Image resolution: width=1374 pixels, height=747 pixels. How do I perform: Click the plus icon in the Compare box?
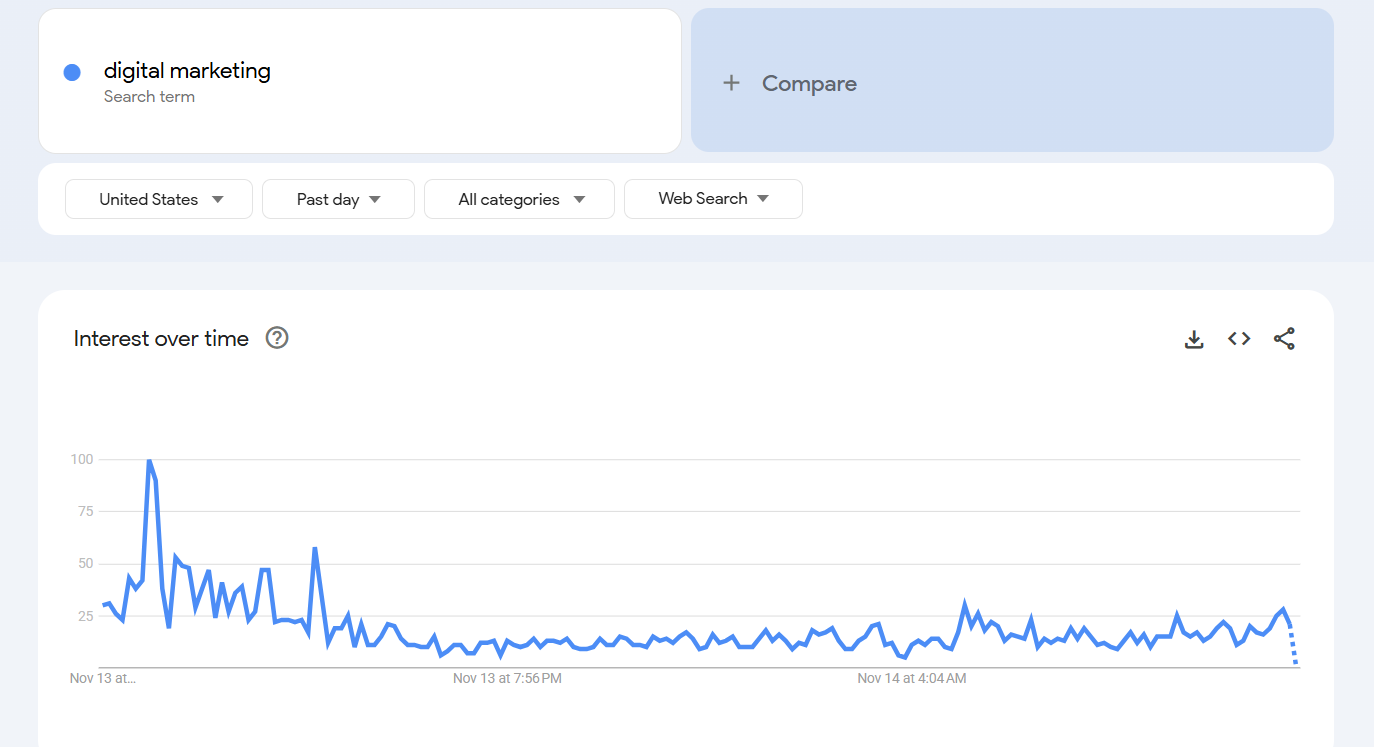point(731,83)
